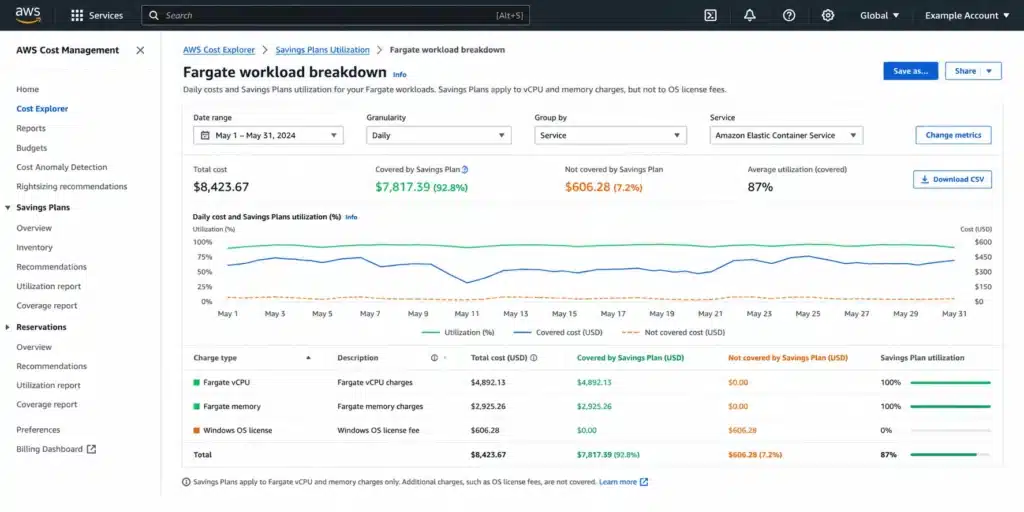Click the Learn more link
This screenshot has height=512, width=1024.
coord(618,482)
